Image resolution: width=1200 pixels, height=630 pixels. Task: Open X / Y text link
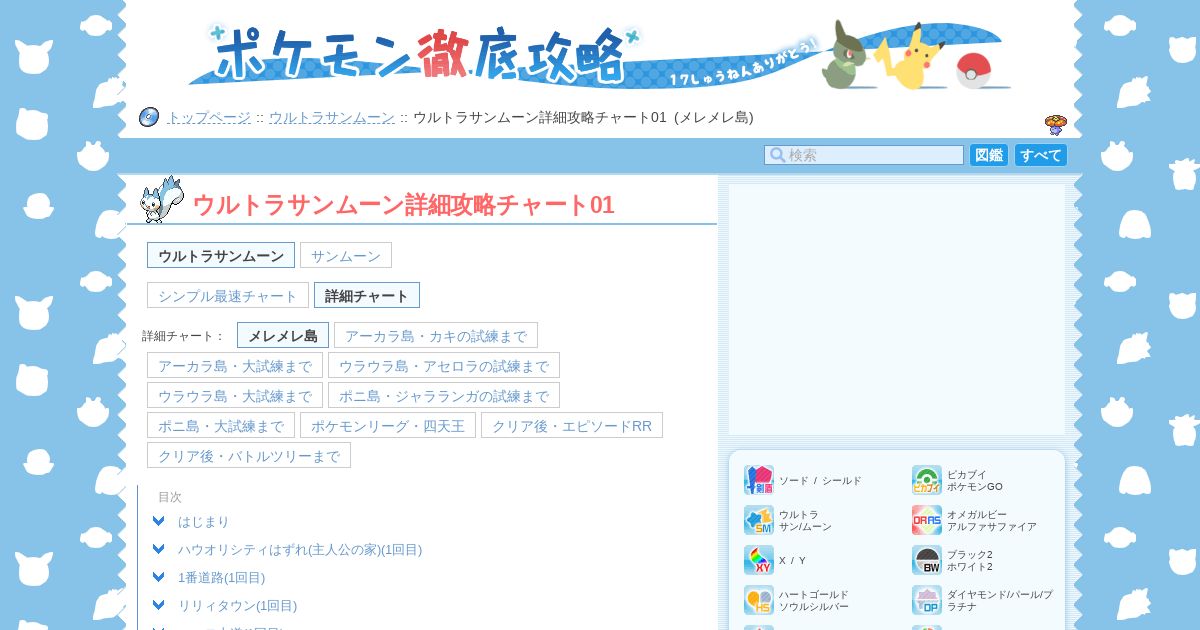pyautogui.click(x=793, y=561)
